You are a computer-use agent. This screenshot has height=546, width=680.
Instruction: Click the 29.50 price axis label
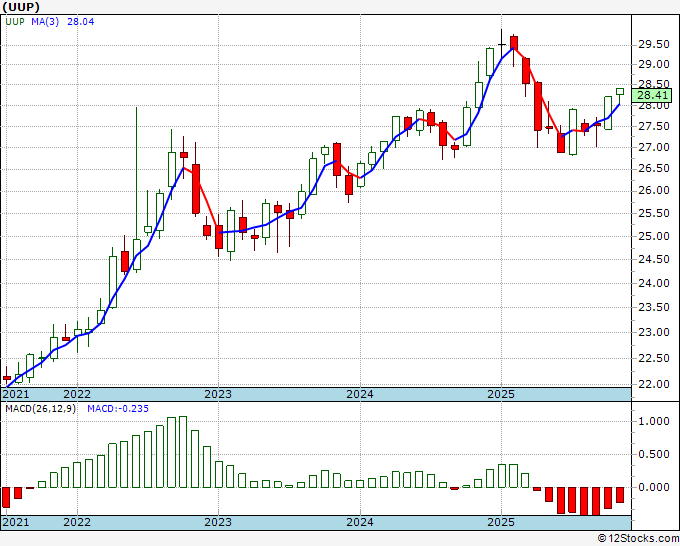654,44
